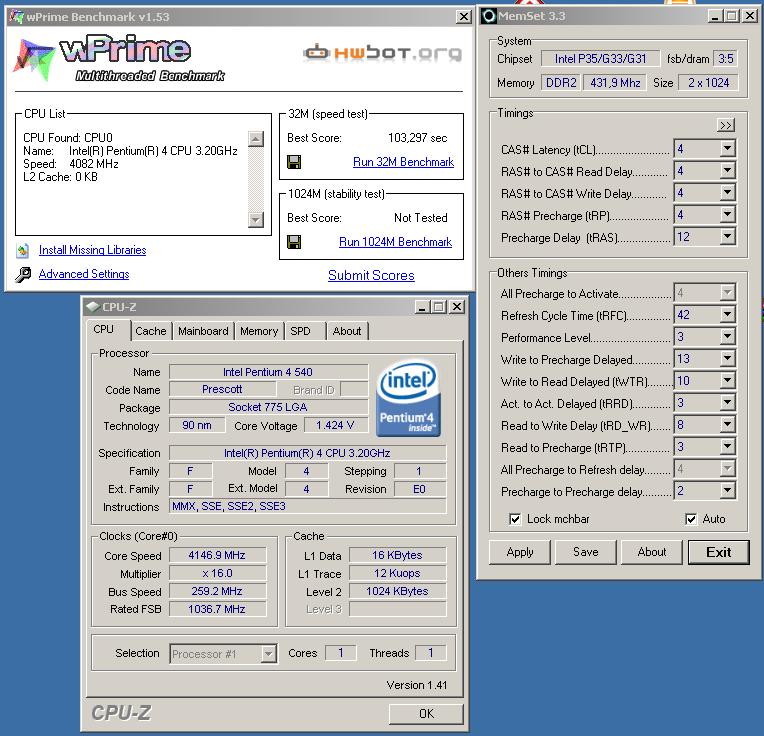Open Write to Read Delayed (tWTR) dropdown

click(x=727, y=380)
